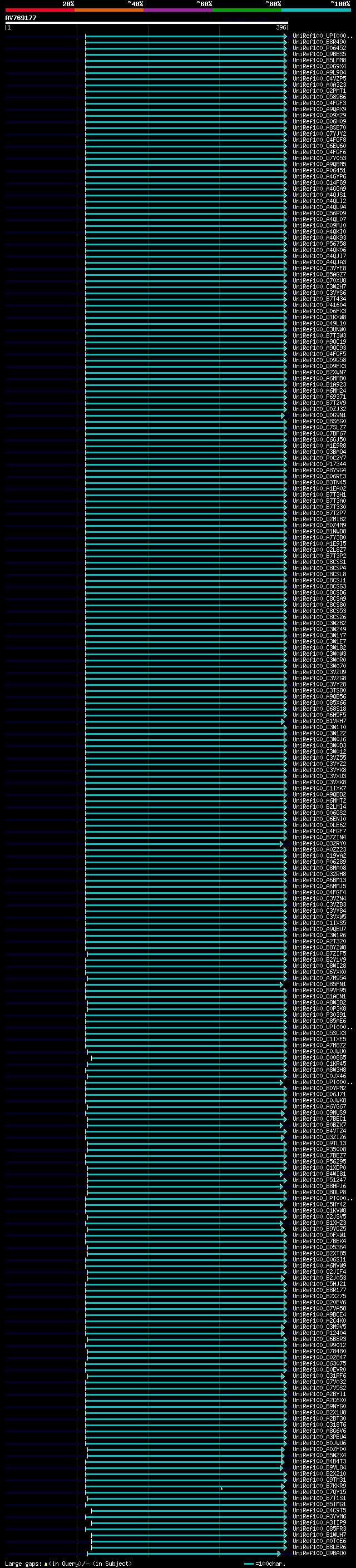356x1568 pixels.
Task: Select the UniRef100_C0JWK8 label
Action: 319,1100
